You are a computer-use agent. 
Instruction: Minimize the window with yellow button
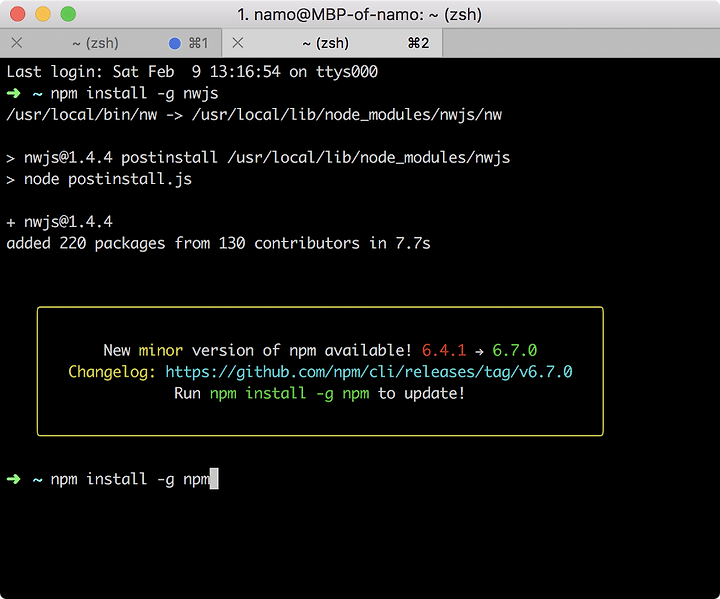coord(43,14)
